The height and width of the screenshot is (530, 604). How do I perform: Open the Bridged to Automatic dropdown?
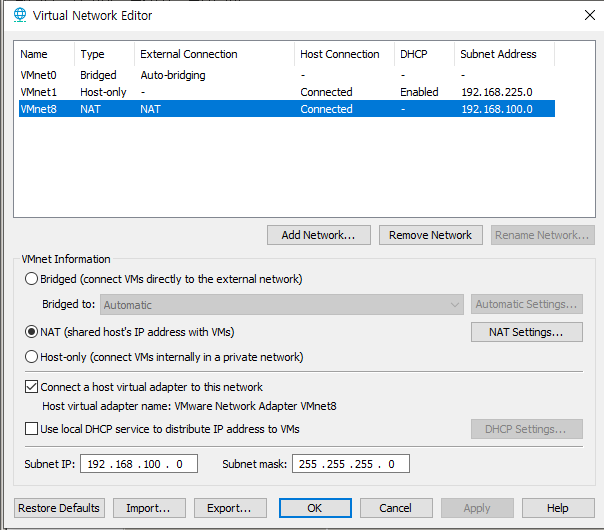[282, 305]
